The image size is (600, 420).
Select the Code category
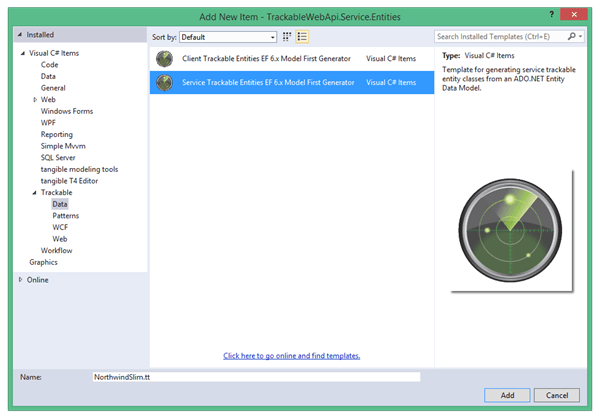point(49,65)
